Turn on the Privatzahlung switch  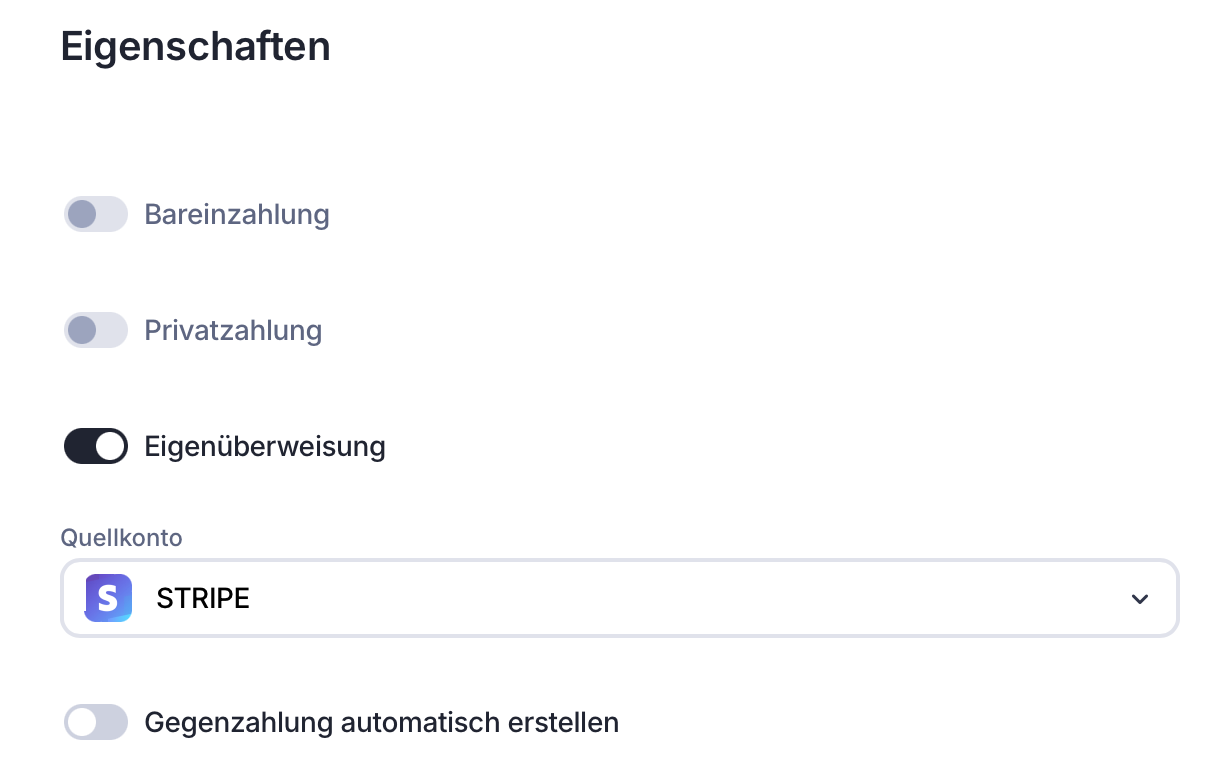pyautogui.click(x=96, y=330)
